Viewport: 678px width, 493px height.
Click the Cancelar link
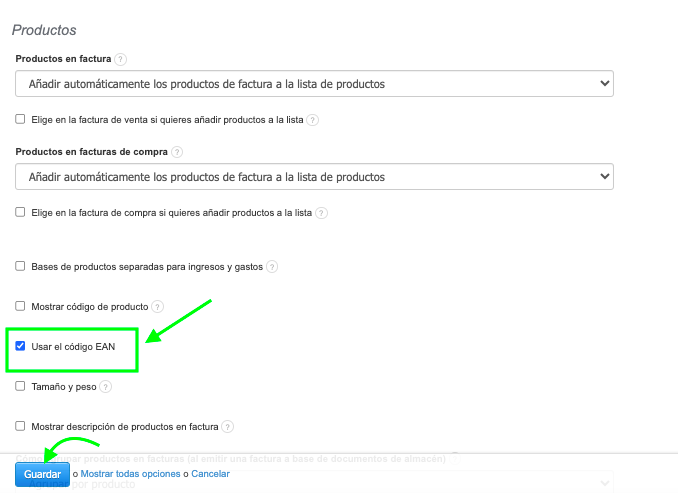coord(210,474)
